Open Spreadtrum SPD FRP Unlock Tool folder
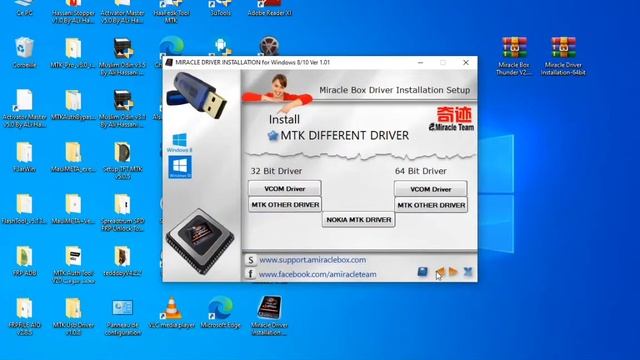 point(122,212)
